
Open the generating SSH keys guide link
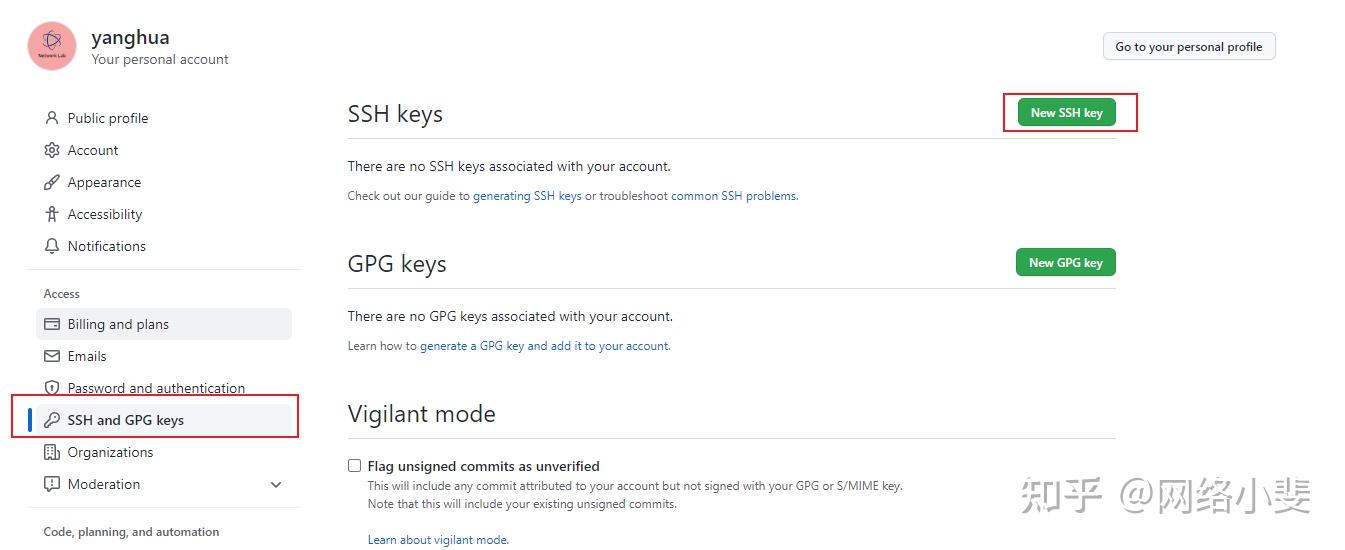coord(527,196)
